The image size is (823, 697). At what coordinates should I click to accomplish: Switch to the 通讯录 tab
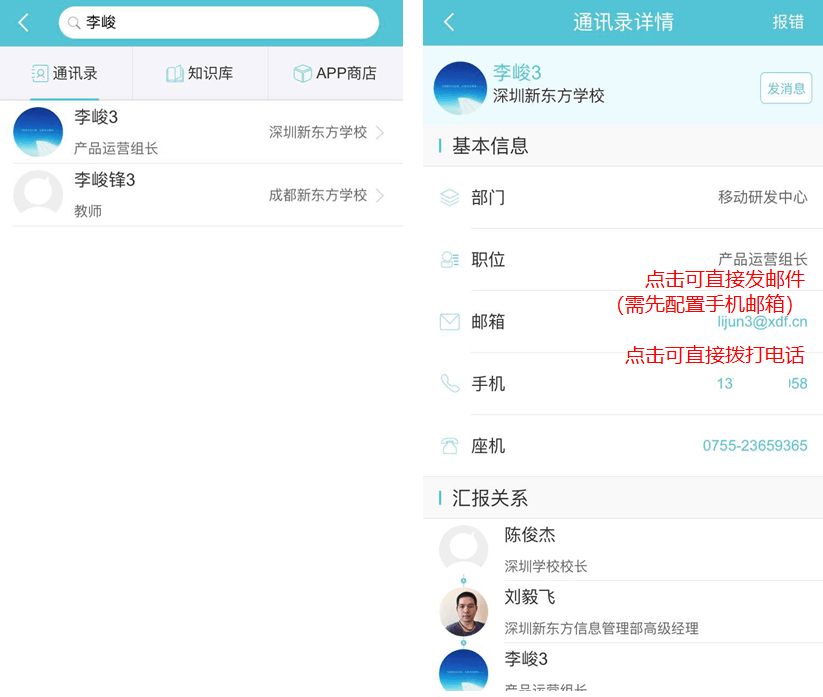click(x=66, y=74)
